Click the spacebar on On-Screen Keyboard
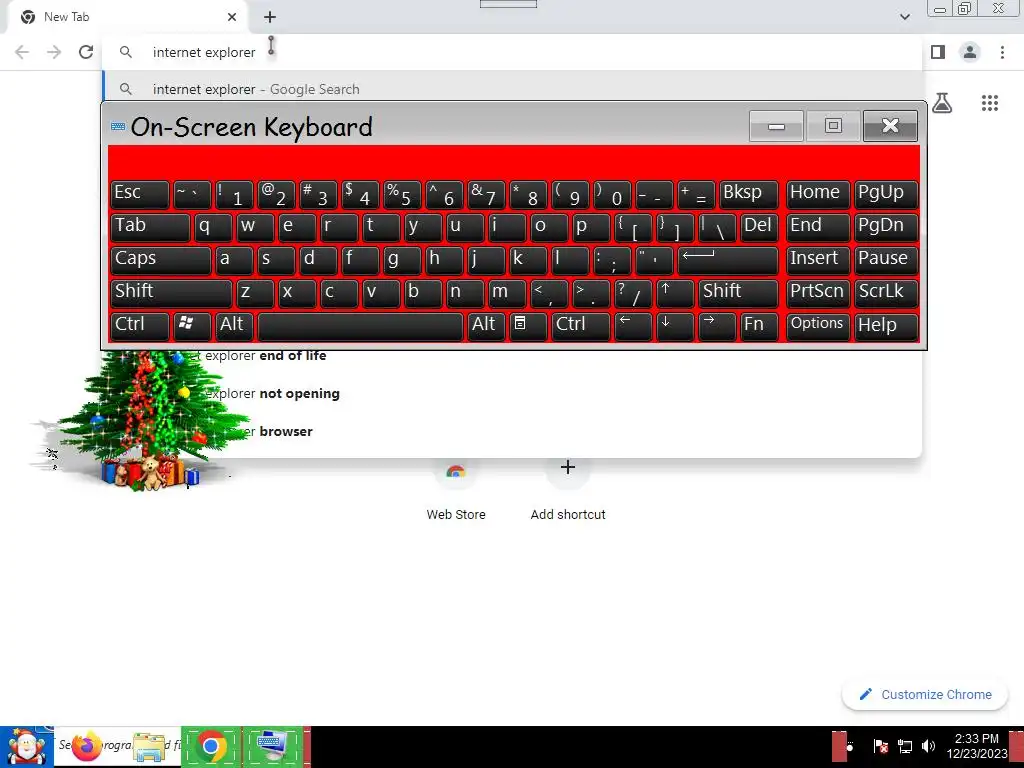The image size is (1024, 768). tap(360, 326)
